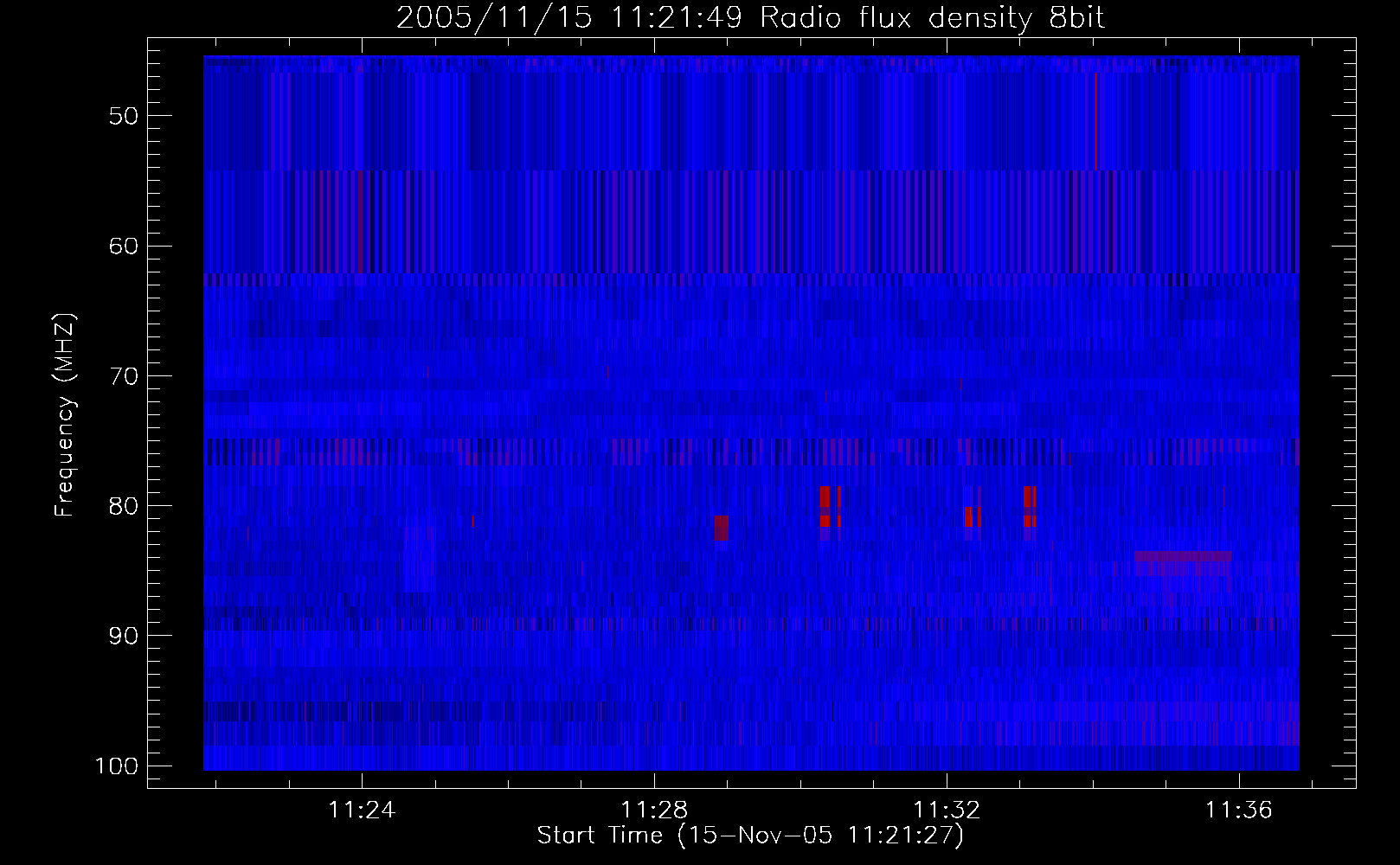Click the 11:32 time tick label
1400x865 pixels.
tap(947, 810)
